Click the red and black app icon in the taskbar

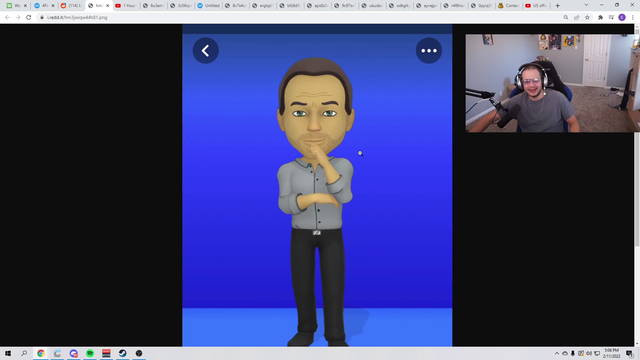[x=106, y=353]
